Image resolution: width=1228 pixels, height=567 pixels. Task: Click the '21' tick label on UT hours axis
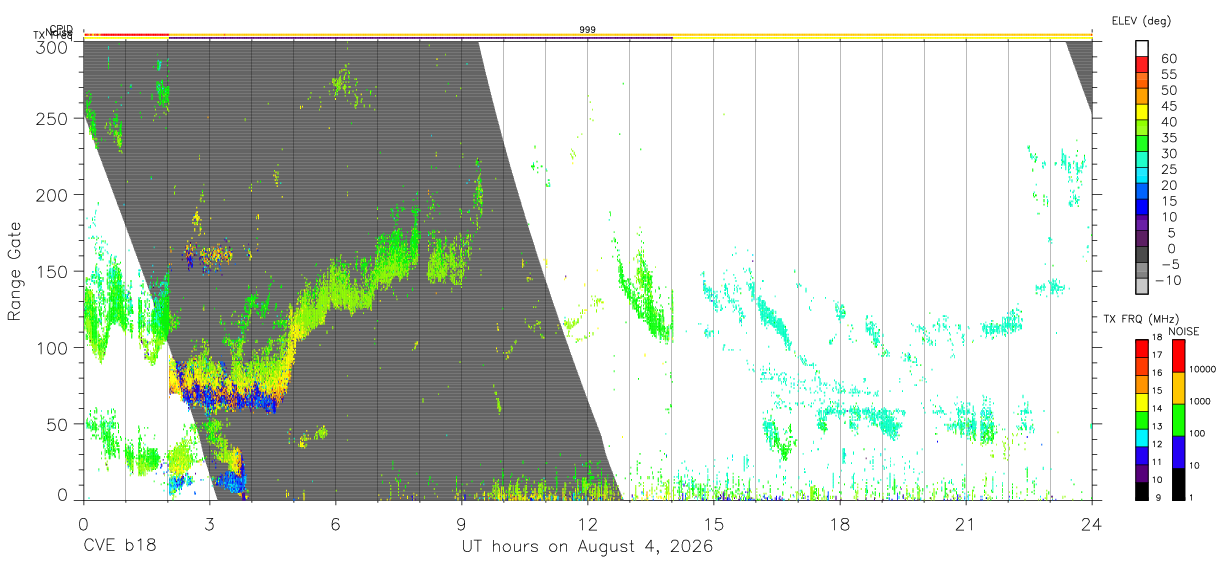pos(966,524)
